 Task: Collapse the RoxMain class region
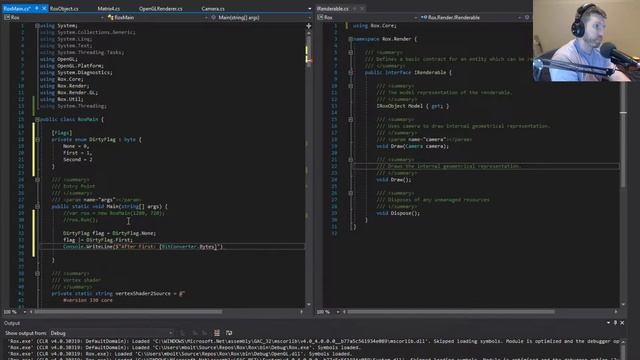pyautogui.click(x=37, y=120)
